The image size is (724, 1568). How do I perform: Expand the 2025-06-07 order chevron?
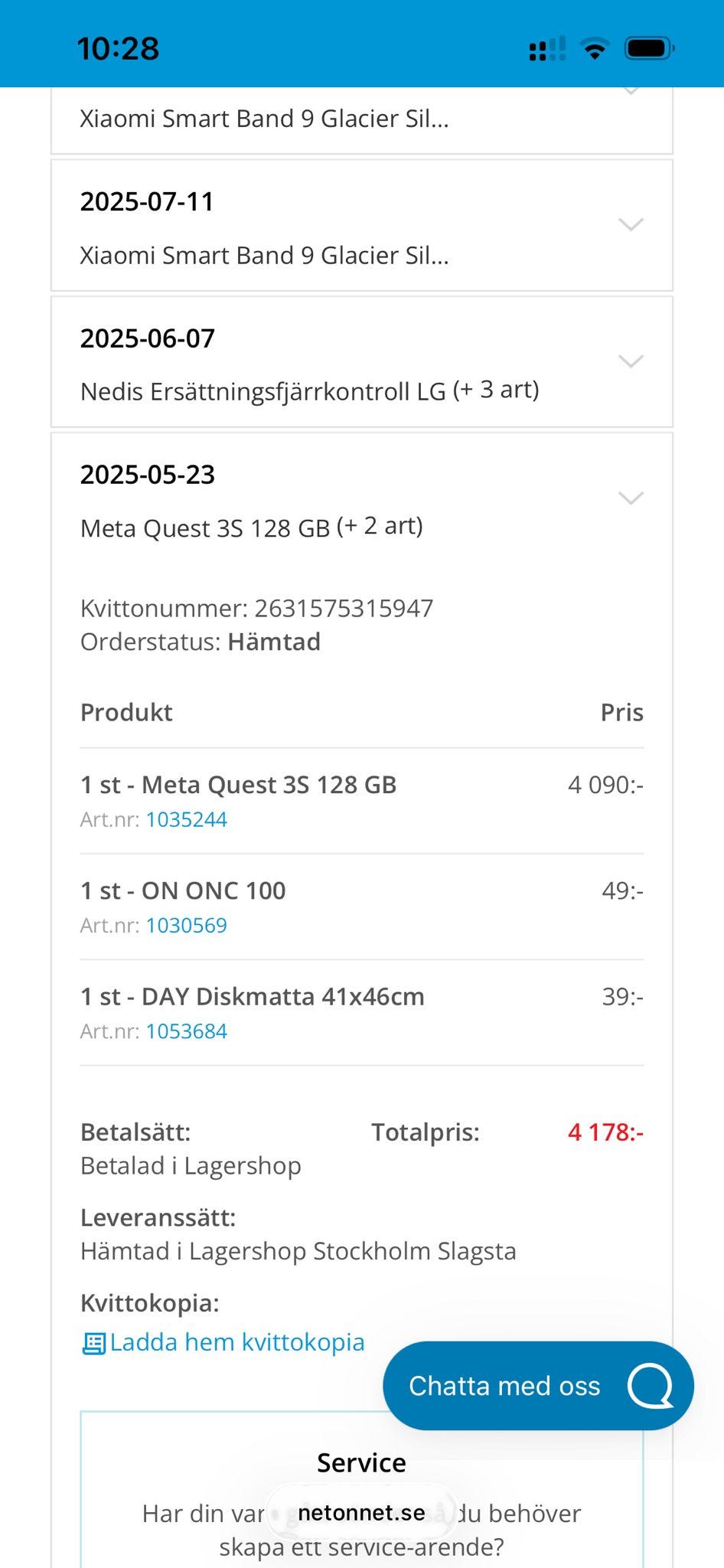pos(631,361)
